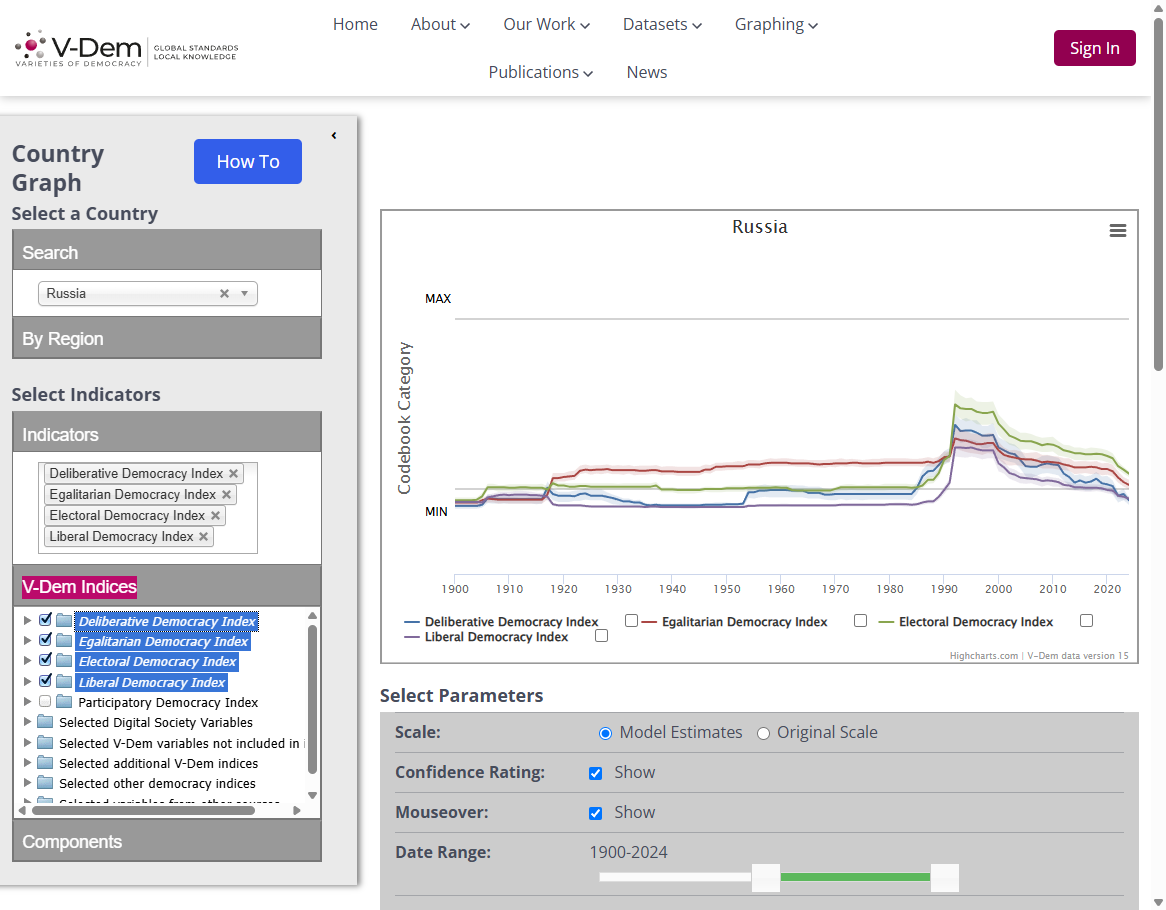The height and width of the screenshot is (910, 1166).
Task: Open the Our Work menu
Action: point(547,25)
